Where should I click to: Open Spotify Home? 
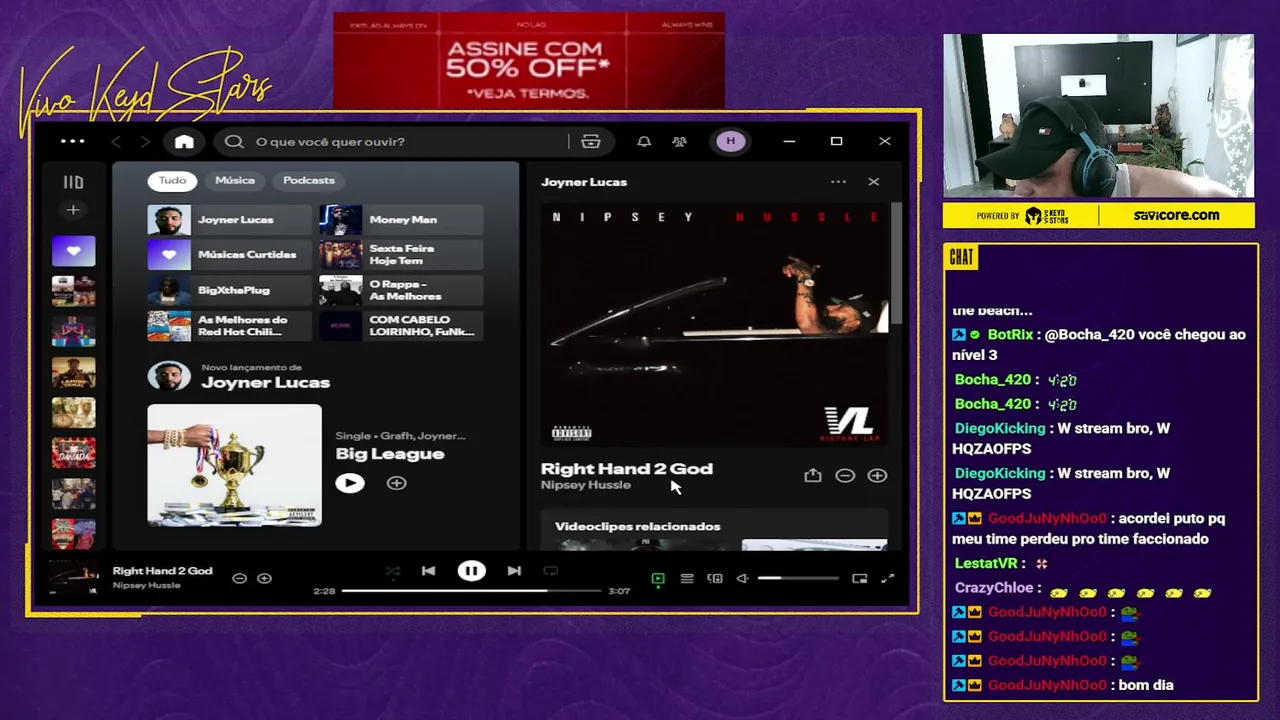[184, 142]
